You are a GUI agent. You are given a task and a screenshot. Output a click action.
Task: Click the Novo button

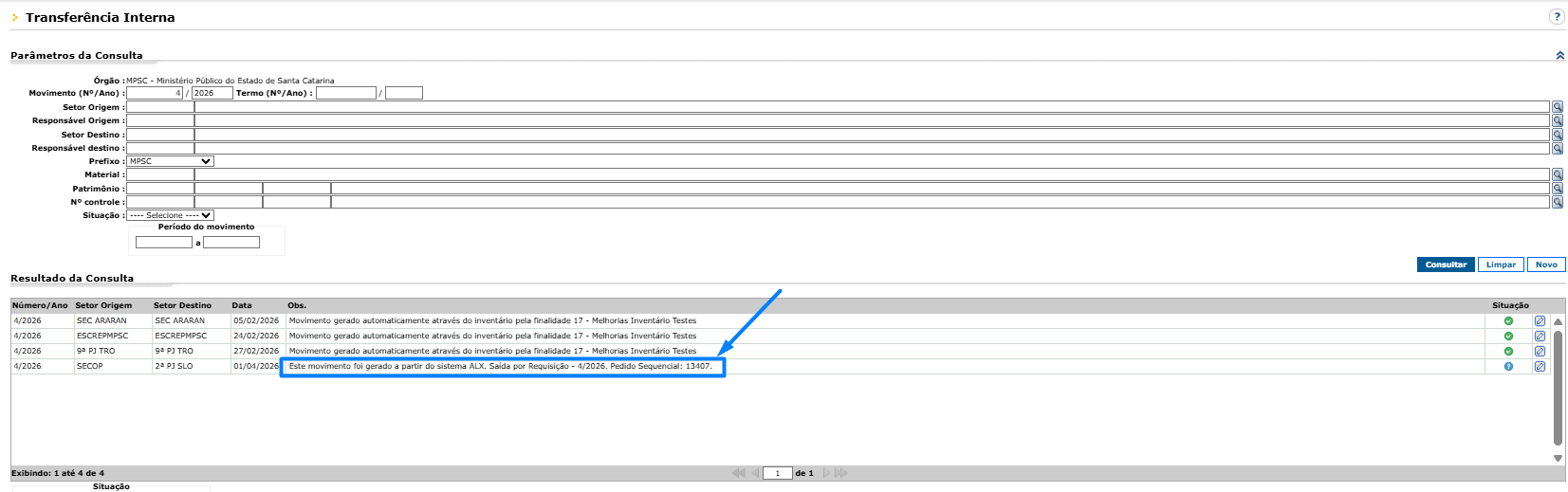pos(1546,264)
